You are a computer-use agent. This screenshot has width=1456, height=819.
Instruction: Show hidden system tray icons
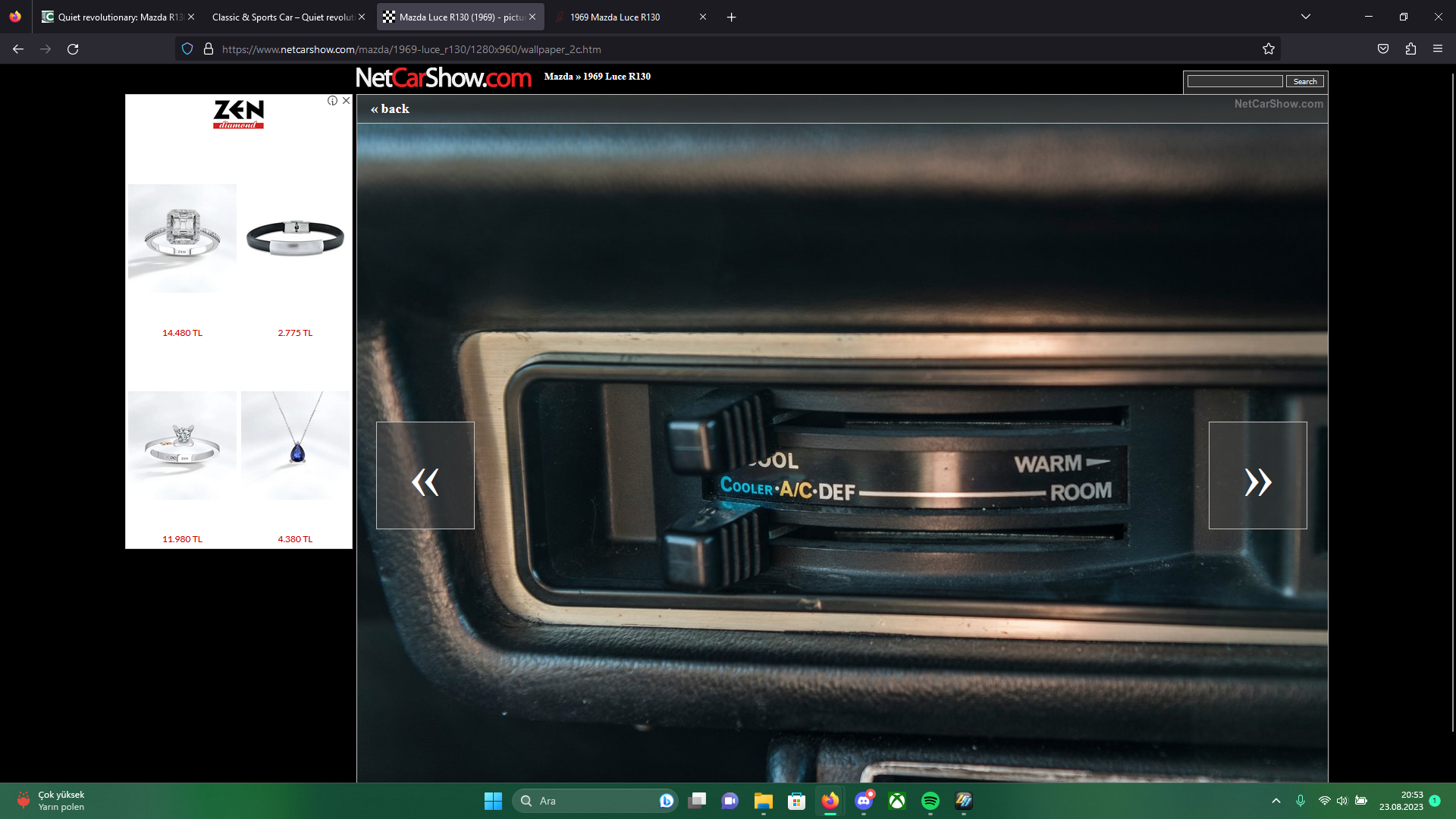click(1276, 801)
